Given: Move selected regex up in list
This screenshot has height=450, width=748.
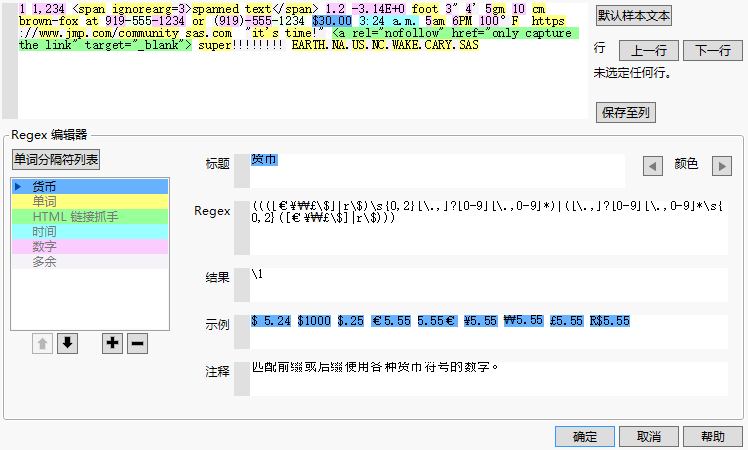Looking at the screenshot, I should (42, 344).
